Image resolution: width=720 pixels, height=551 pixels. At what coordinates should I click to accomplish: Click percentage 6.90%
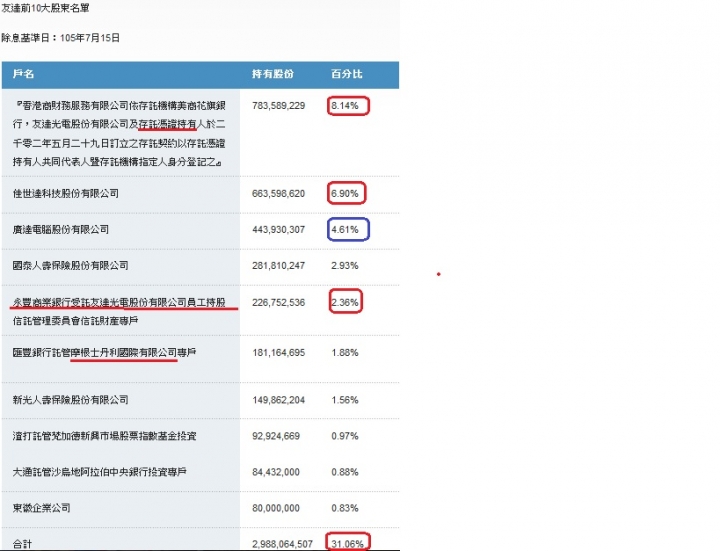[345, 193]
